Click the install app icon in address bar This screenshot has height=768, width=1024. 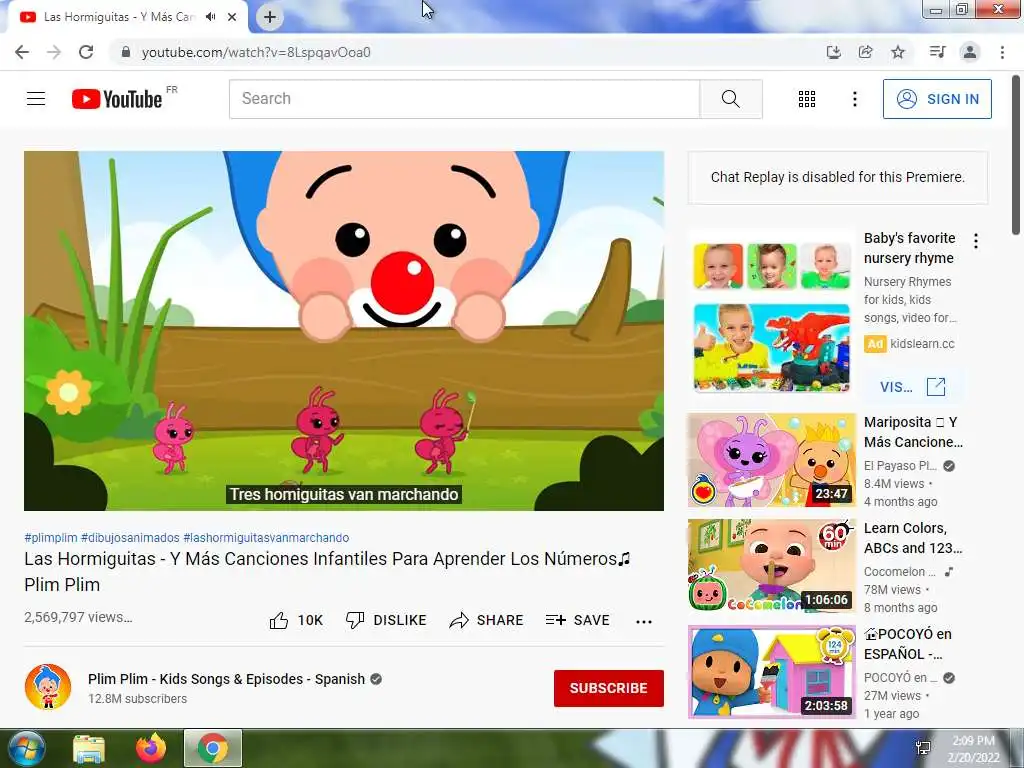(833, 52)
